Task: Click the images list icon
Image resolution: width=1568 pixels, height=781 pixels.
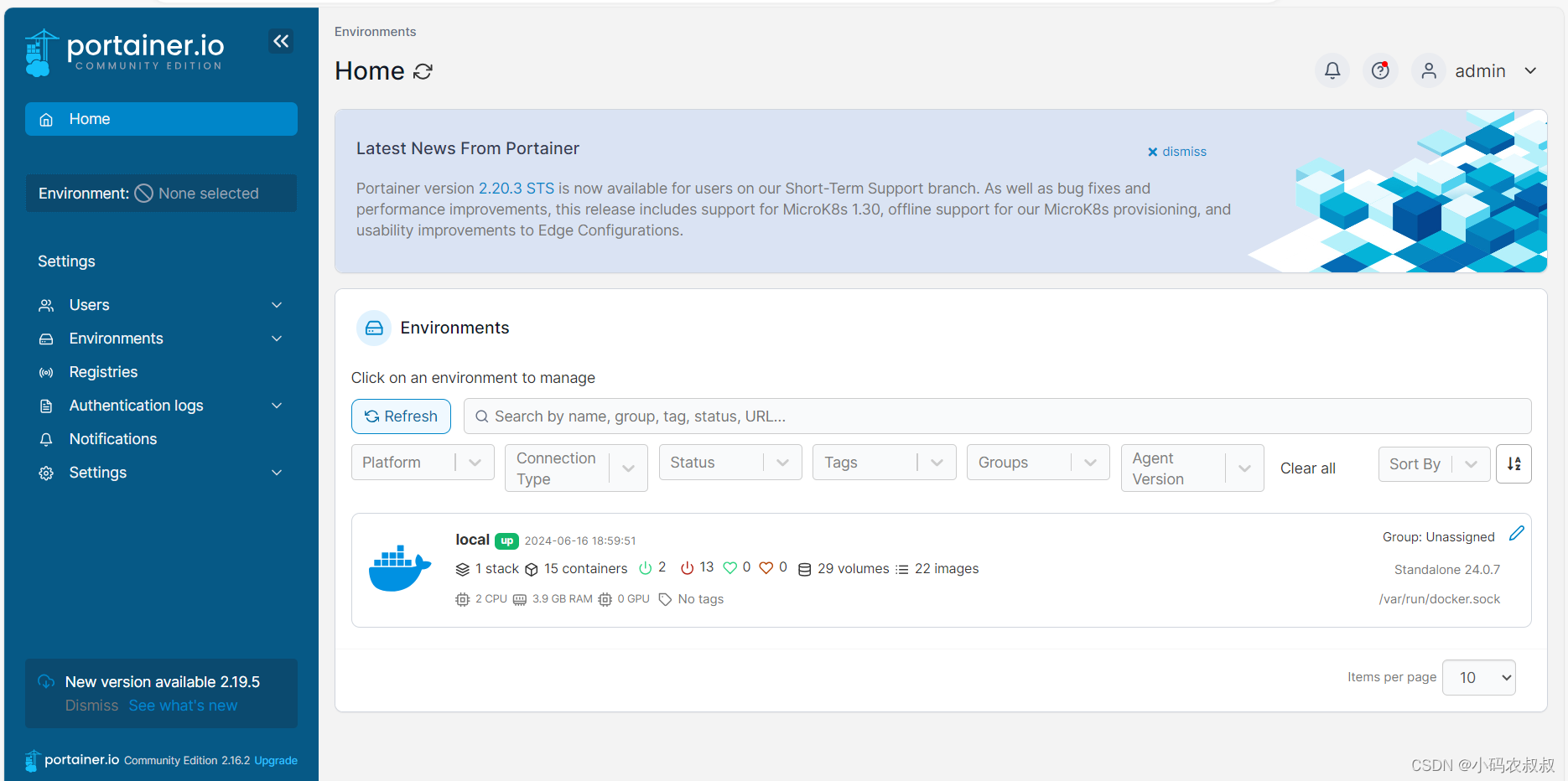Action: [x=902, y=570]
